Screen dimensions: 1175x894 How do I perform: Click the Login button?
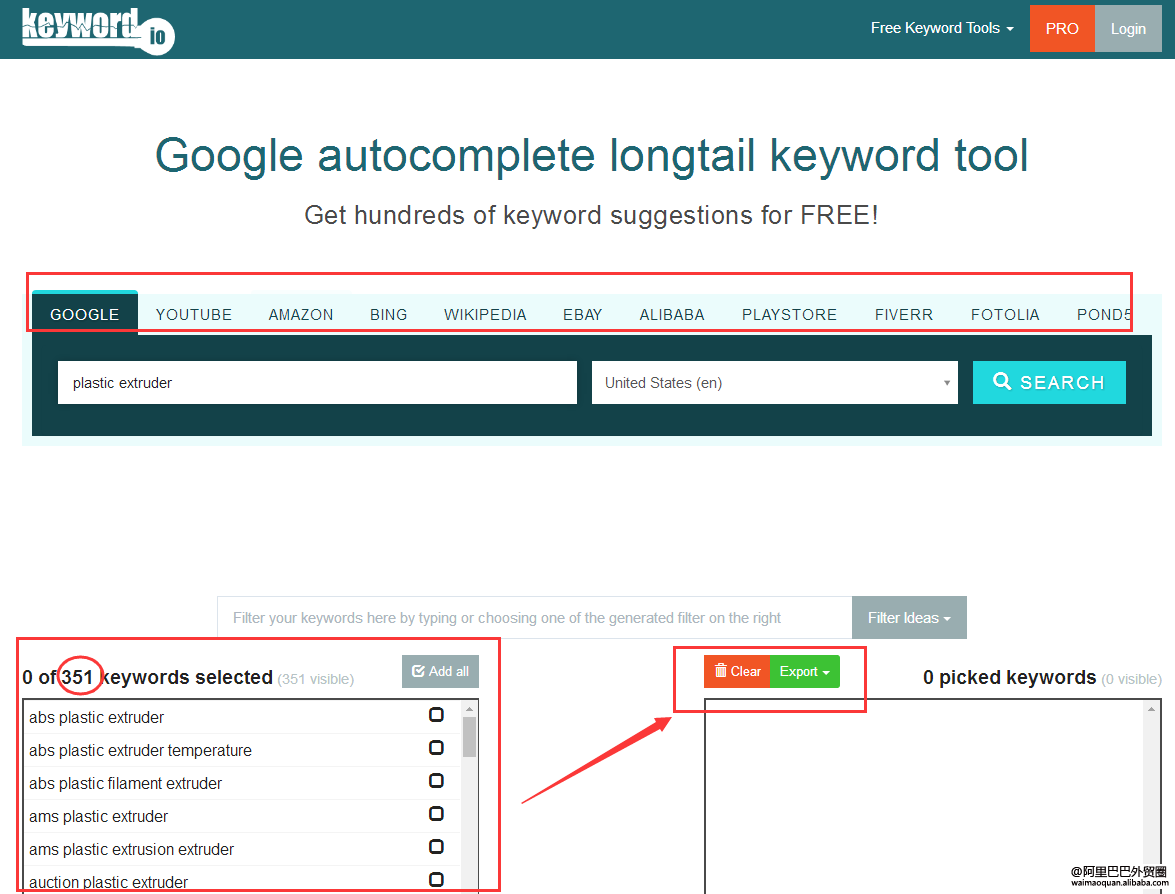coord(1128,28)
